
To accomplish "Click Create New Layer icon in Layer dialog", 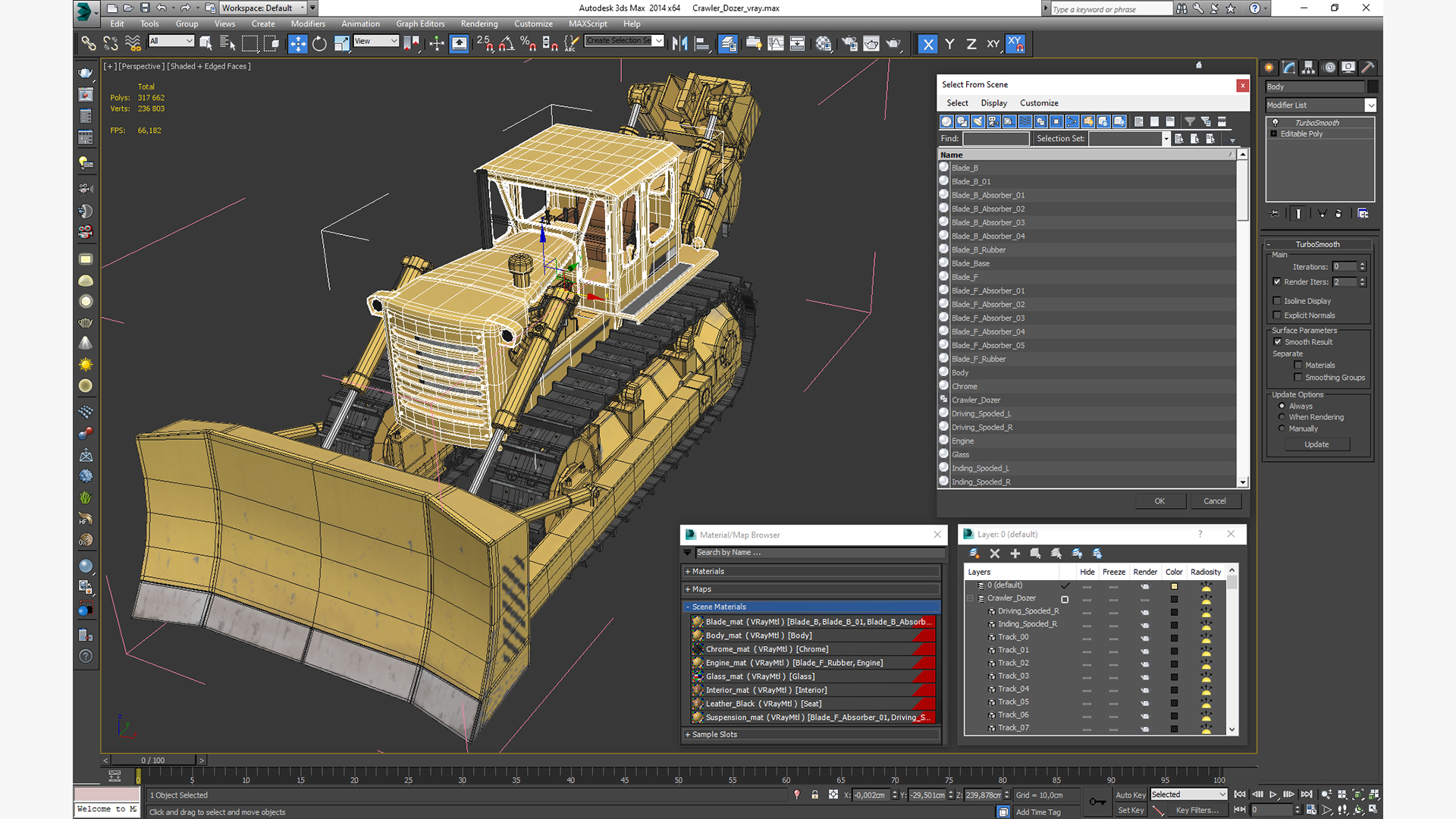I will pos(974,554).
